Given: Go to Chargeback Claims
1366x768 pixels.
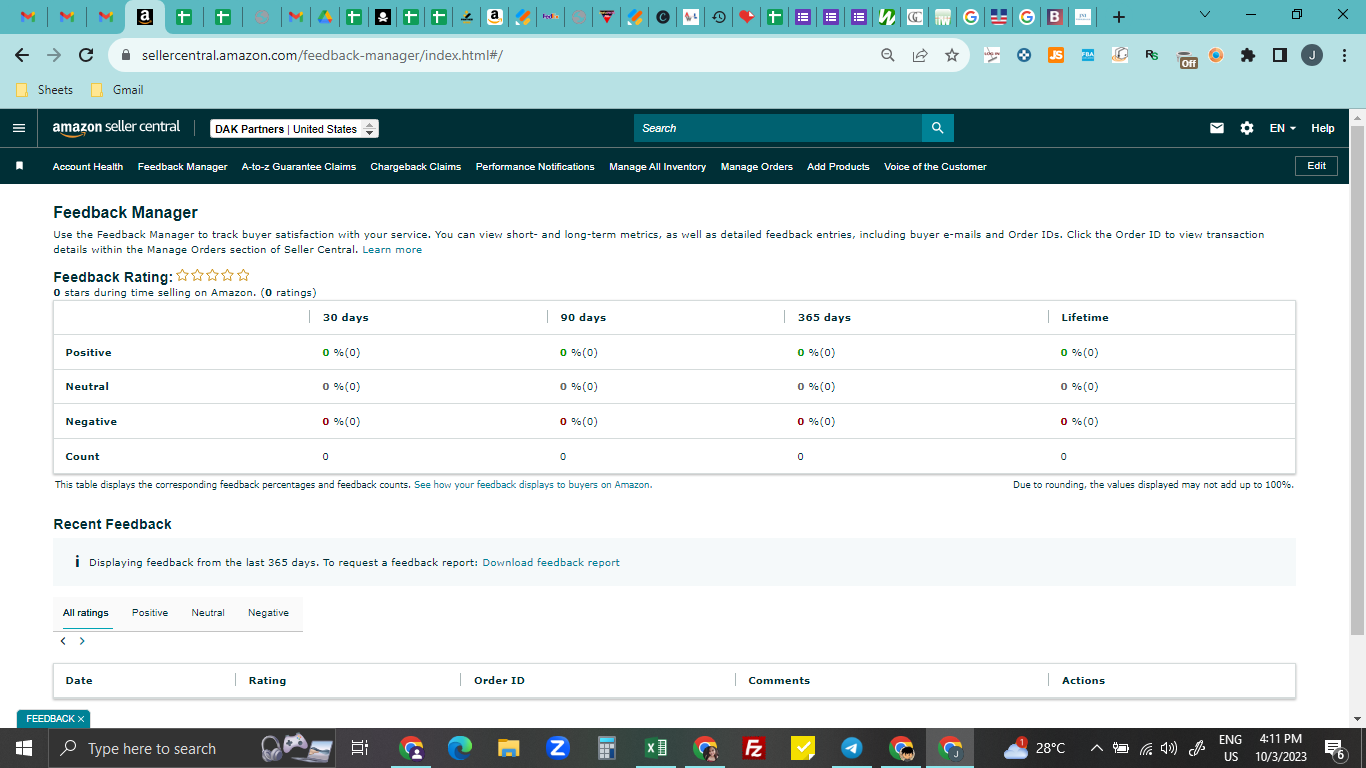Looking at the screenshot, I should pos(416,167).
